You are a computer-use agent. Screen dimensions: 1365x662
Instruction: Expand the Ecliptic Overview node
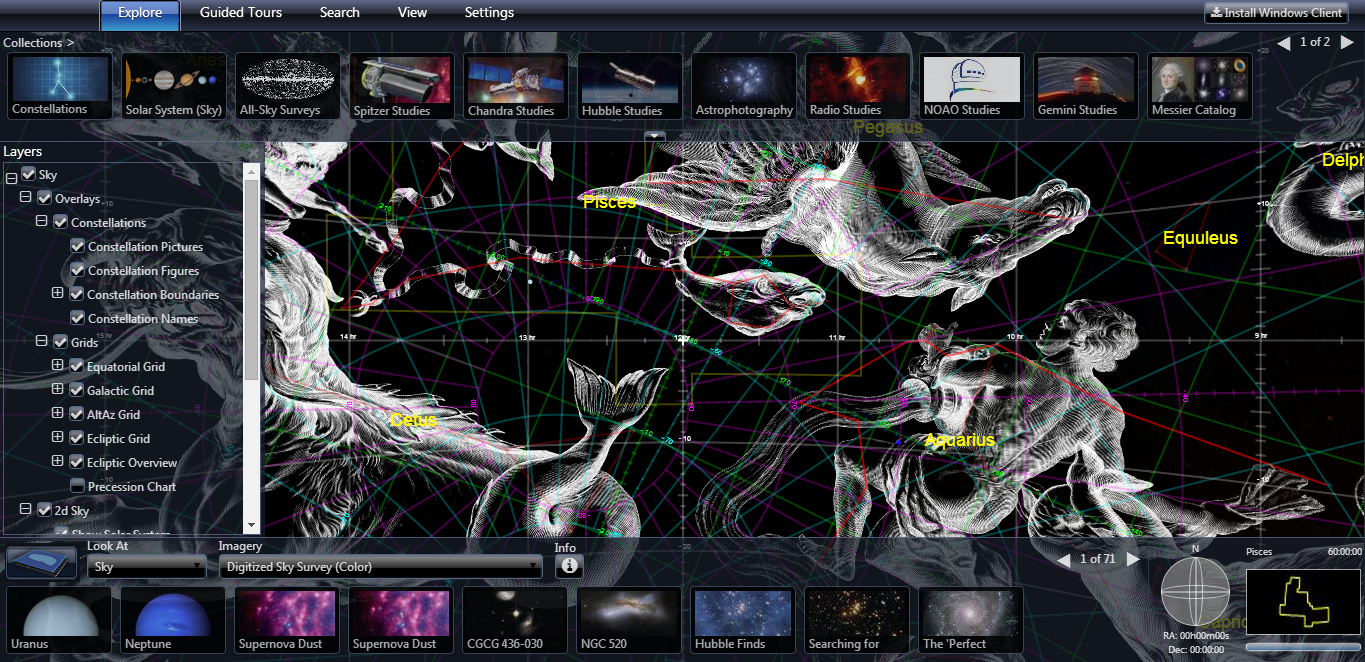click(x=57, y=461)
